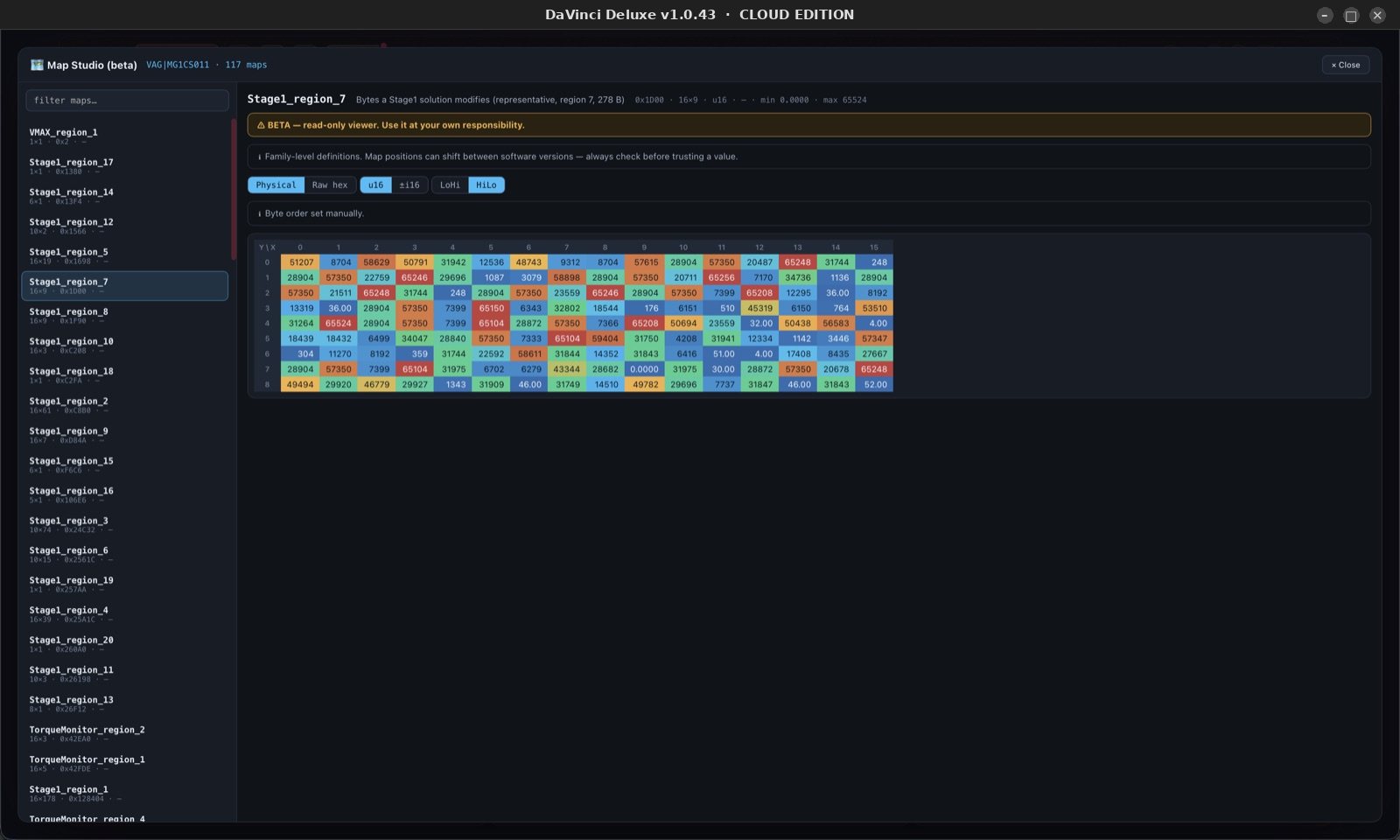The height and width of the screenshot is (840, 1400).
Task: Open Stage1_region_10 map
Action: pos(125,345)
